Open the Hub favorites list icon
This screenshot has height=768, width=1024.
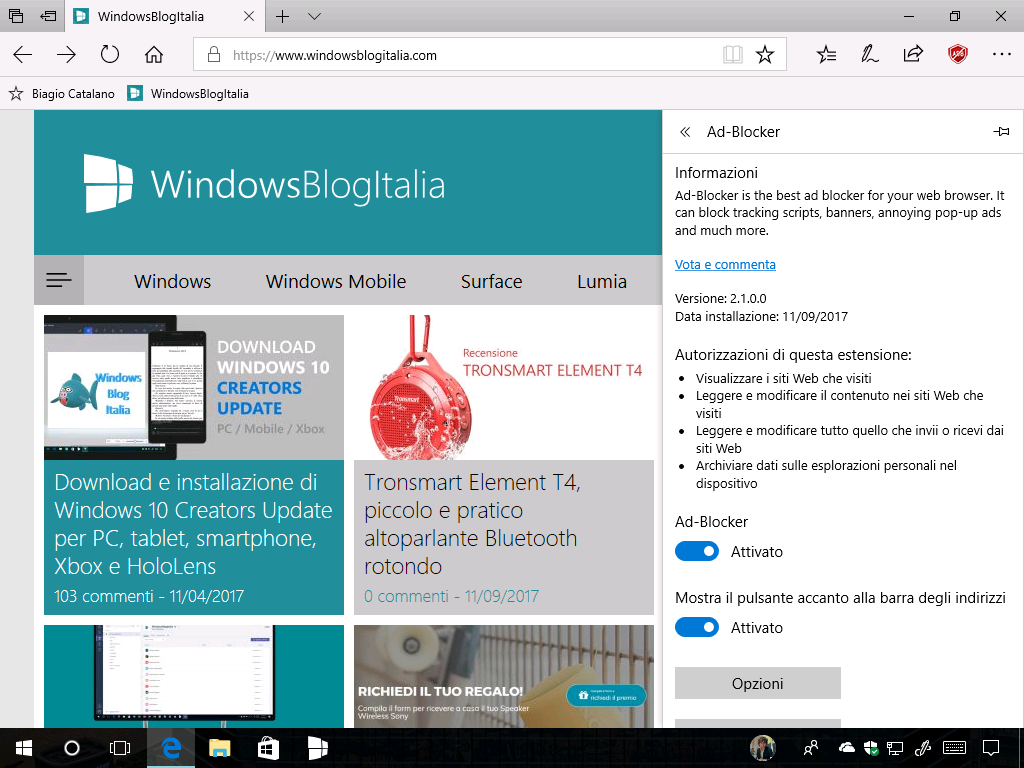(x=826, y=55)
